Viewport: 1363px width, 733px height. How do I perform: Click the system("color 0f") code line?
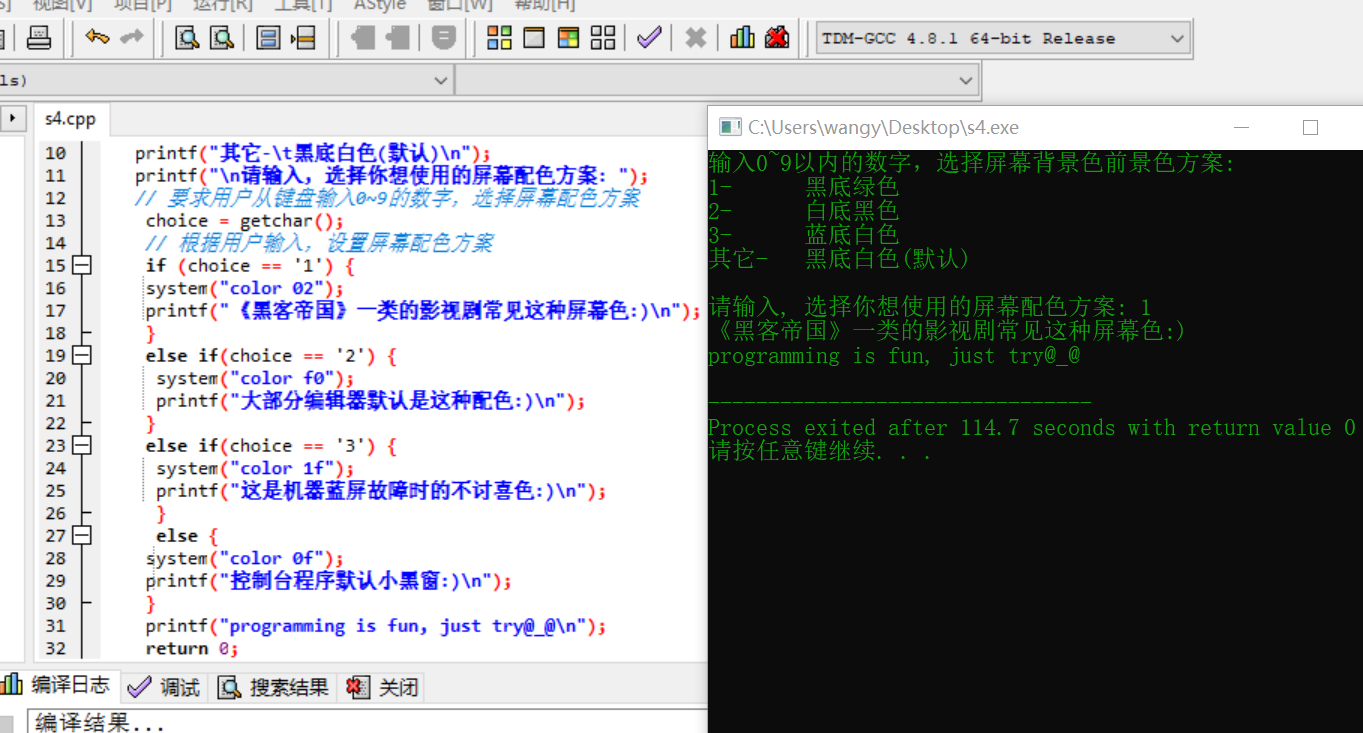[244, 559]
